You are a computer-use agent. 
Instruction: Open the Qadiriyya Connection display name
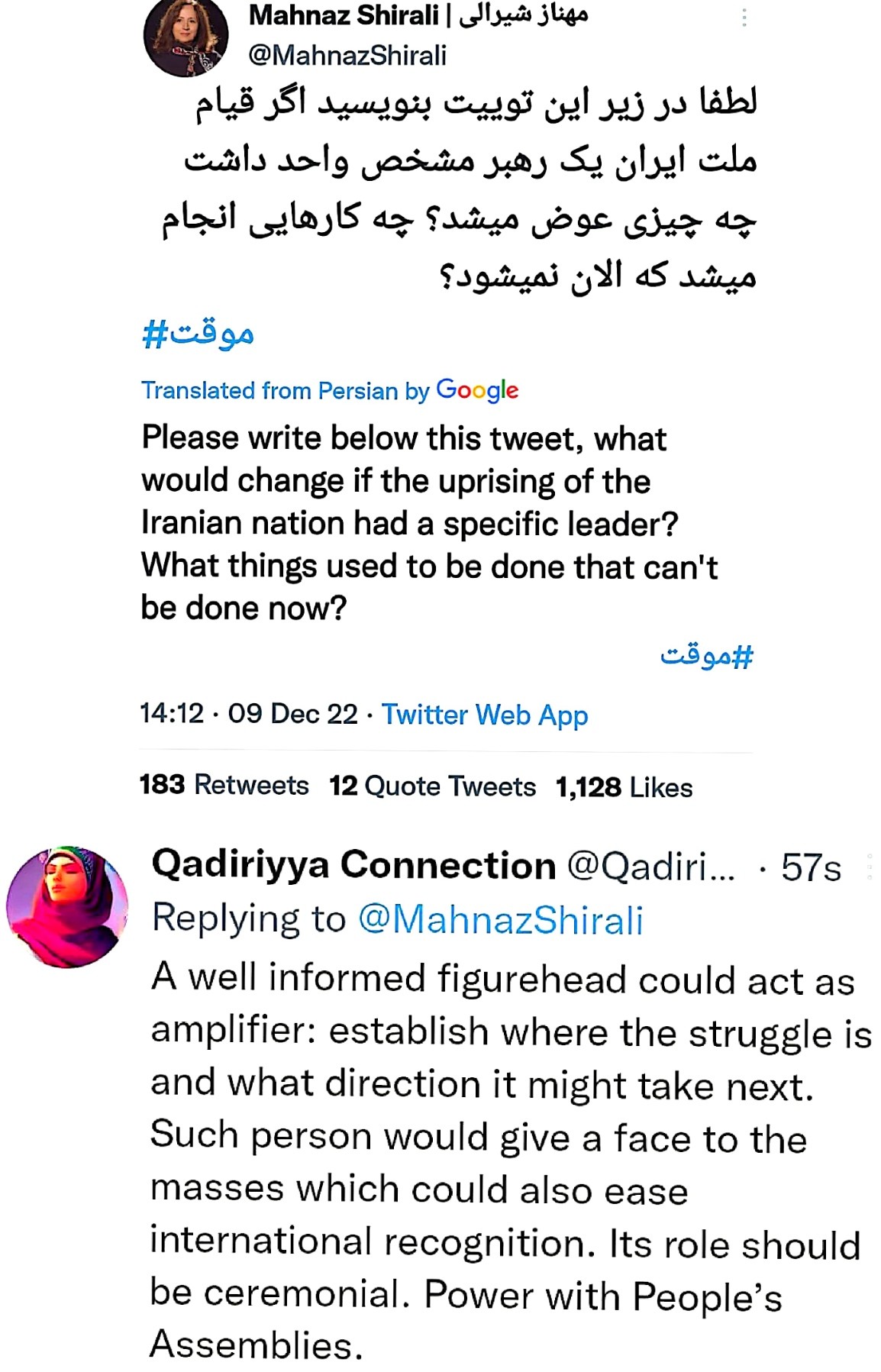coord(353,865)
